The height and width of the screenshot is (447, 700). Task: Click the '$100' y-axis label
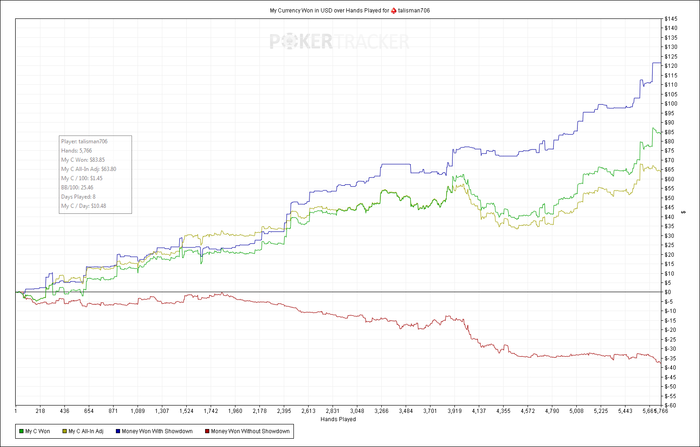pyautogui.click(x=671, y=104)
